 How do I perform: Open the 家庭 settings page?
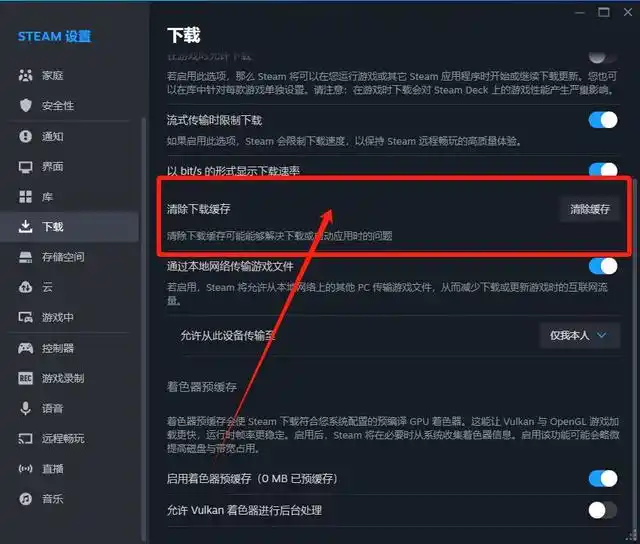[x=69, y=75]
